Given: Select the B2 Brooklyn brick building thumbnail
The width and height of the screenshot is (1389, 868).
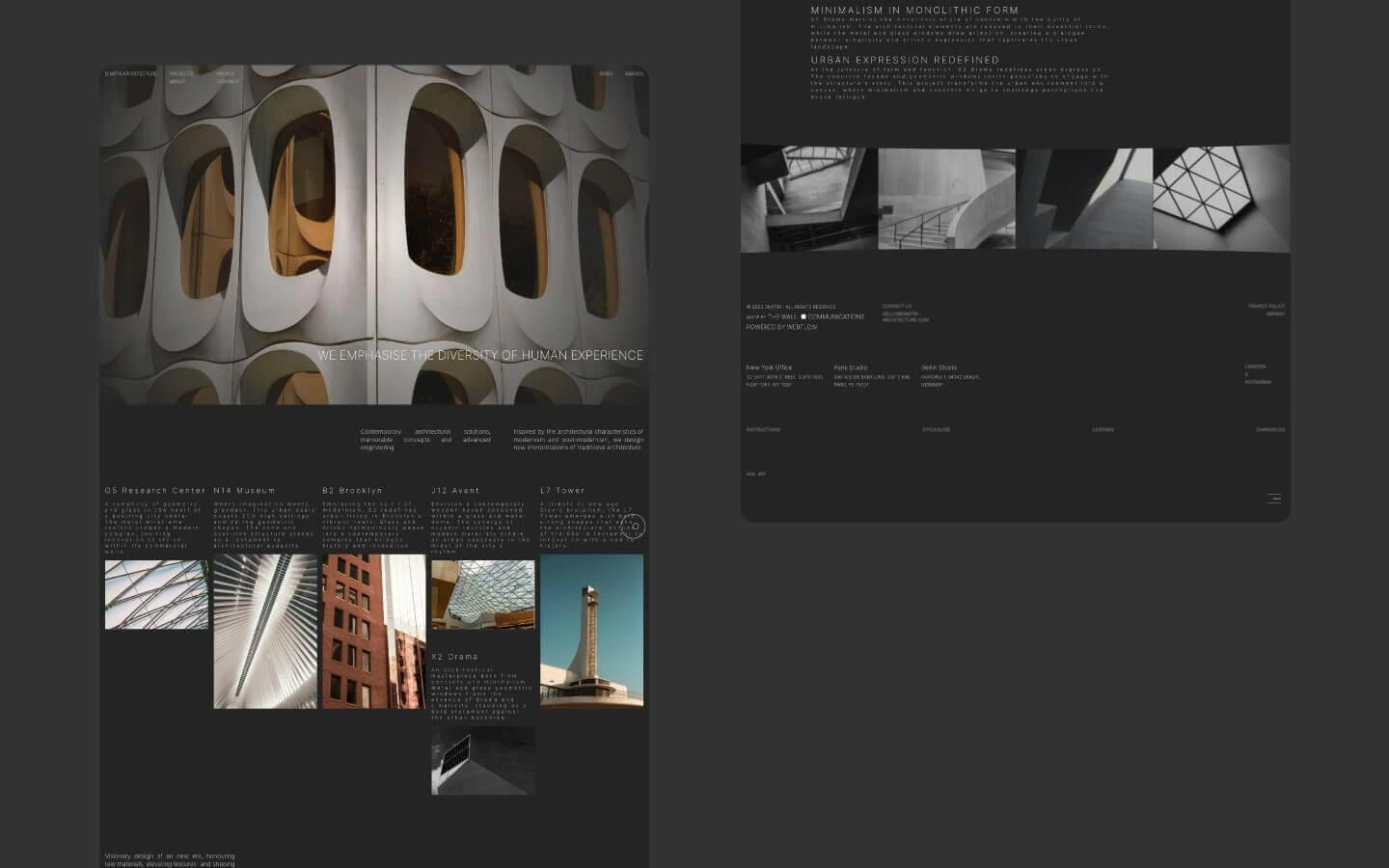Looking at the screenshot, I should (x=374, y=631).
